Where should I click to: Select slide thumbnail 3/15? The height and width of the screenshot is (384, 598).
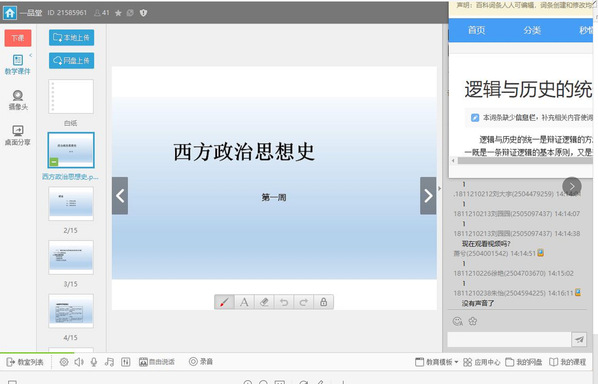click(71, 257)
